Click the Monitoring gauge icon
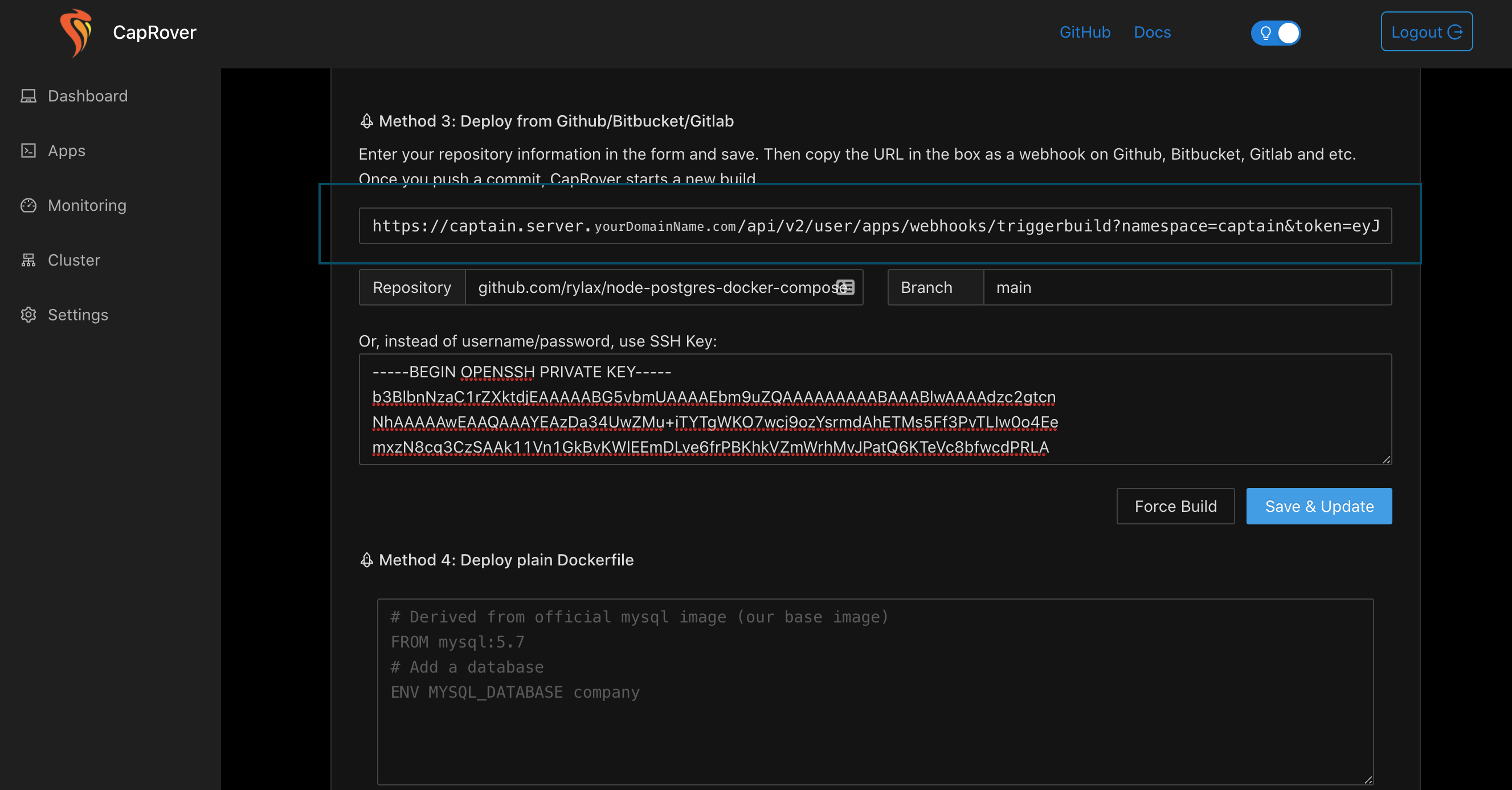 coord(28,206)
